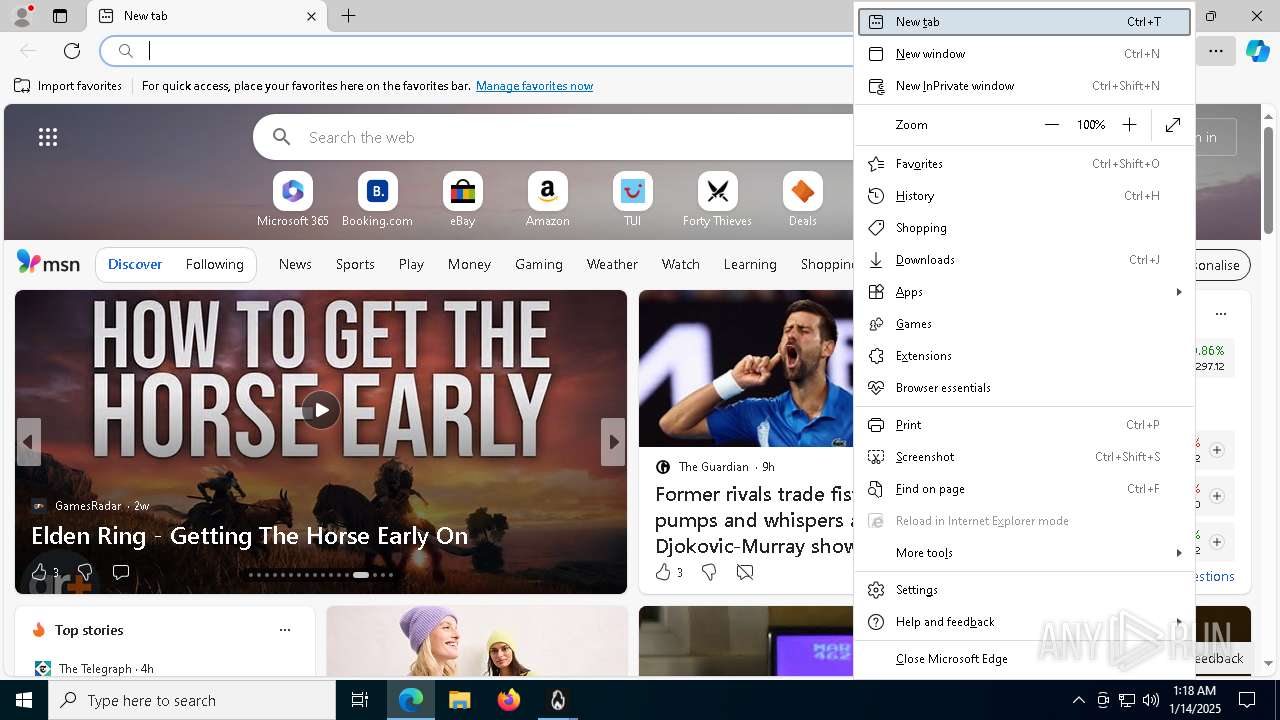The image size is (1280, 720).
Task: Click Import favorites button
Action: tap(68, 86)
